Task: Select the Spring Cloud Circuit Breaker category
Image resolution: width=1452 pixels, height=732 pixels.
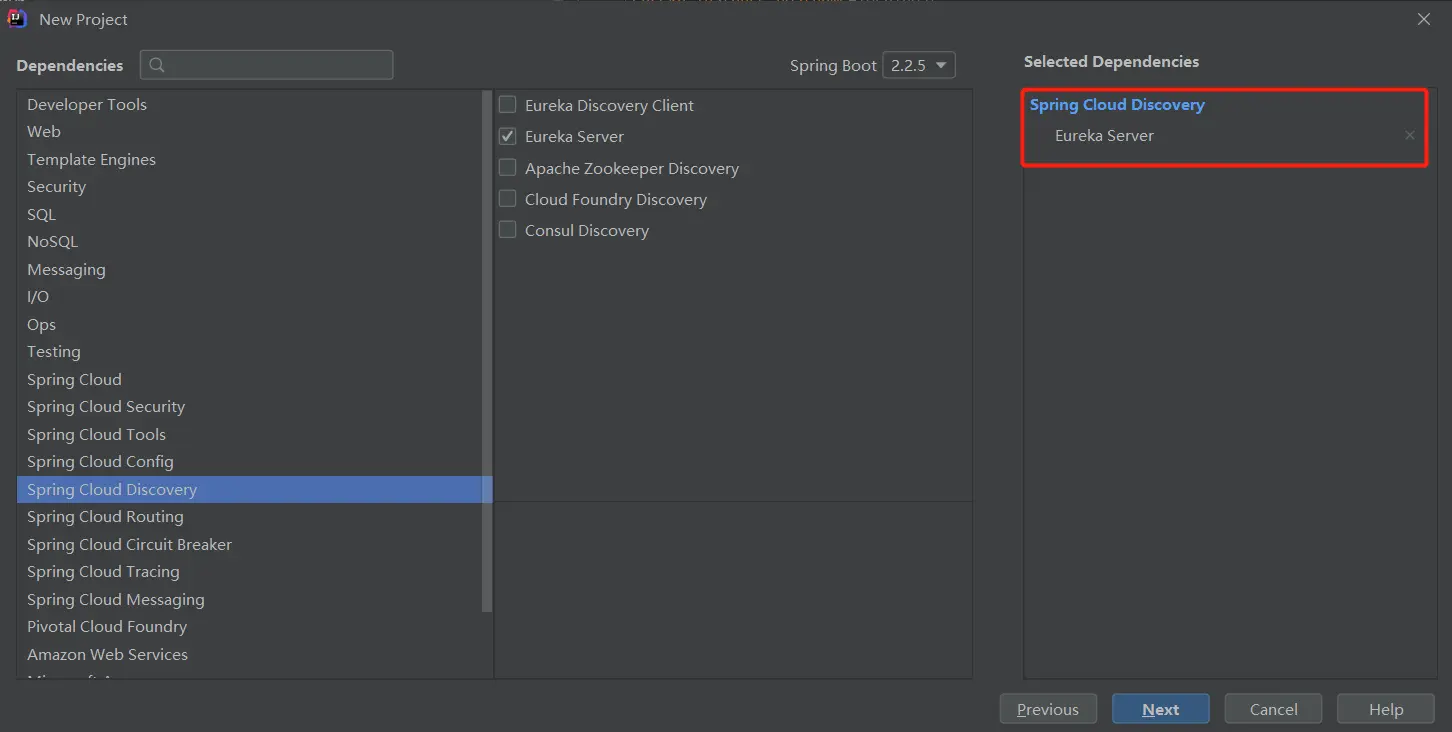Action: [249, 544]
